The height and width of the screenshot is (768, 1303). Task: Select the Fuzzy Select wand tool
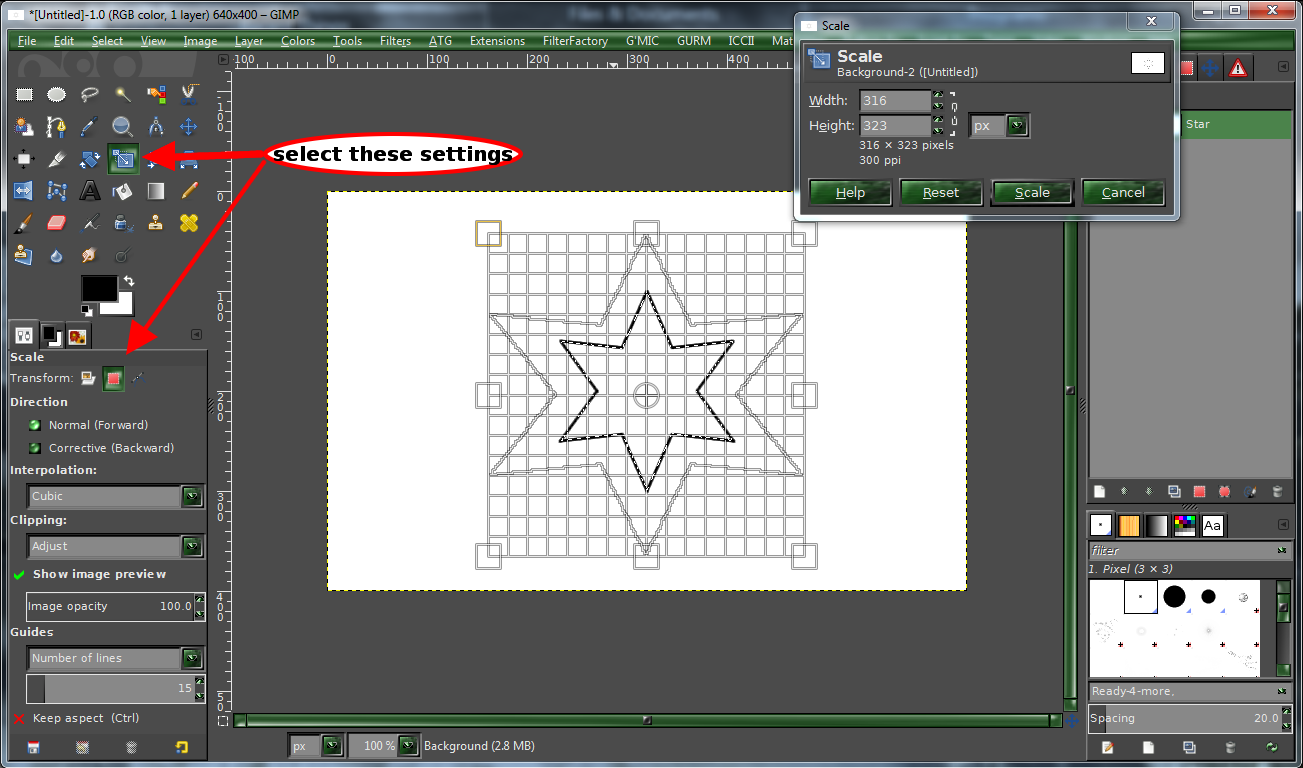point(121,94)
